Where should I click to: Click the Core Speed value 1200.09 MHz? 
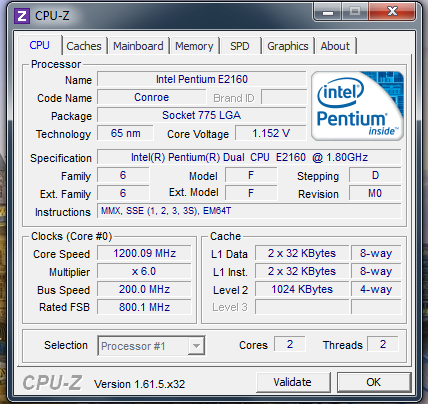point(144,253)
